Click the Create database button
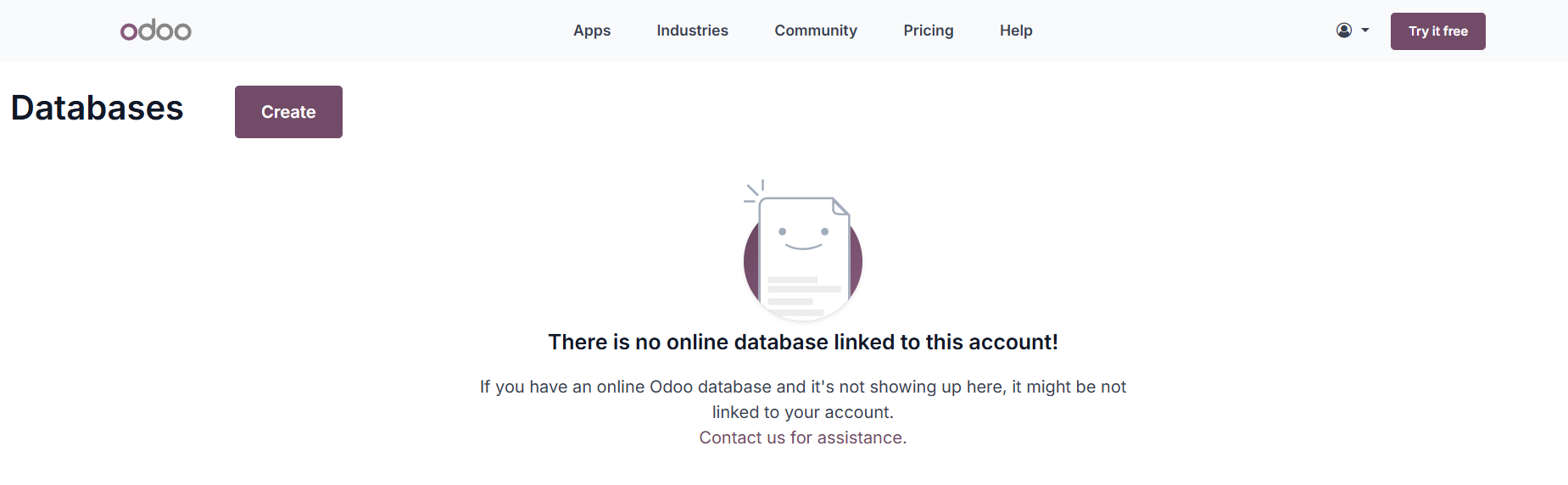Image resolution: width=1568 pixels, height=485 pixels. click(x=288, y=112)
